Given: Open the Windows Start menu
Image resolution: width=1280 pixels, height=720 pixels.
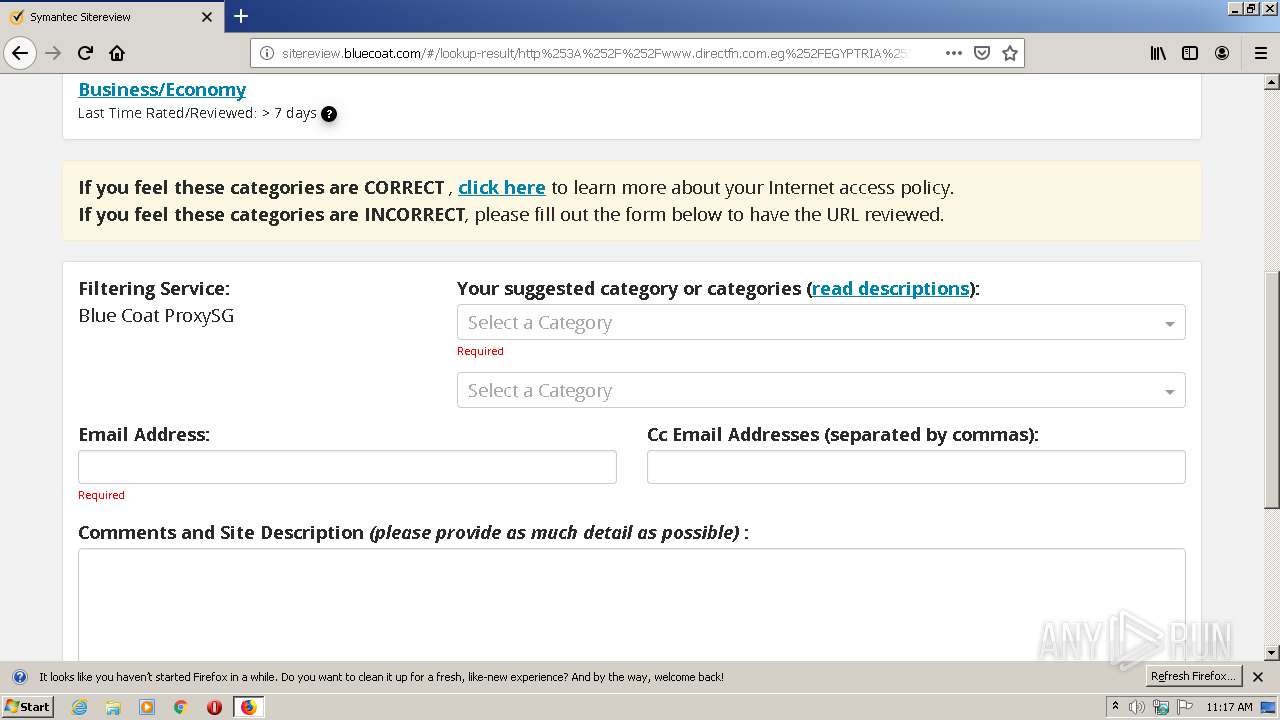Looking at the screenshot, I should 27,706.
